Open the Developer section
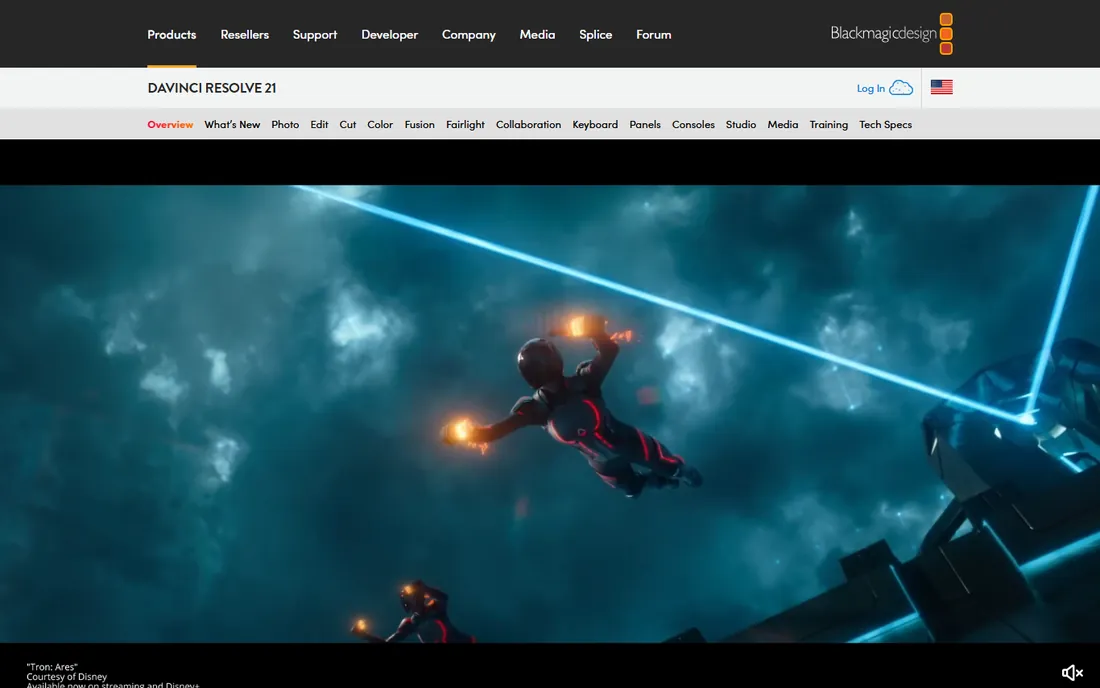 (x=389, y=34)
